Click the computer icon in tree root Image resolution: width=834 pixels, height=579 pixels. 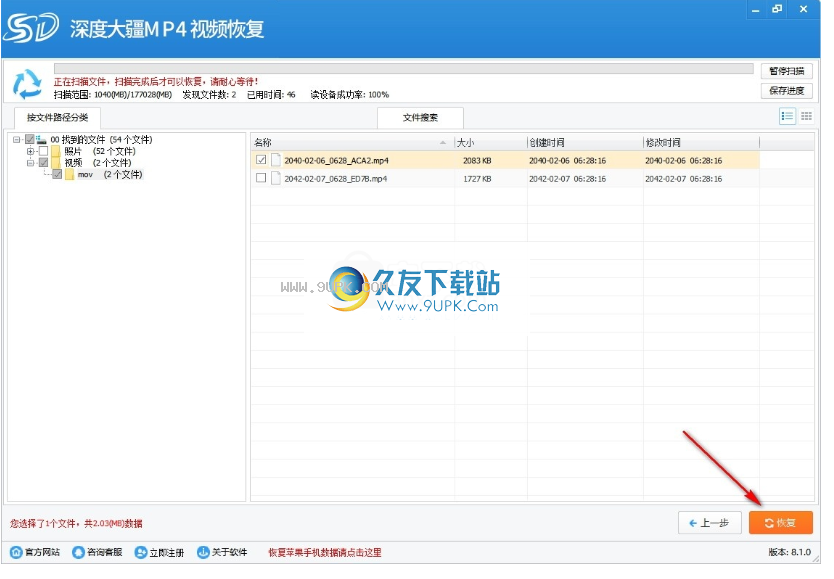(42, 141)
